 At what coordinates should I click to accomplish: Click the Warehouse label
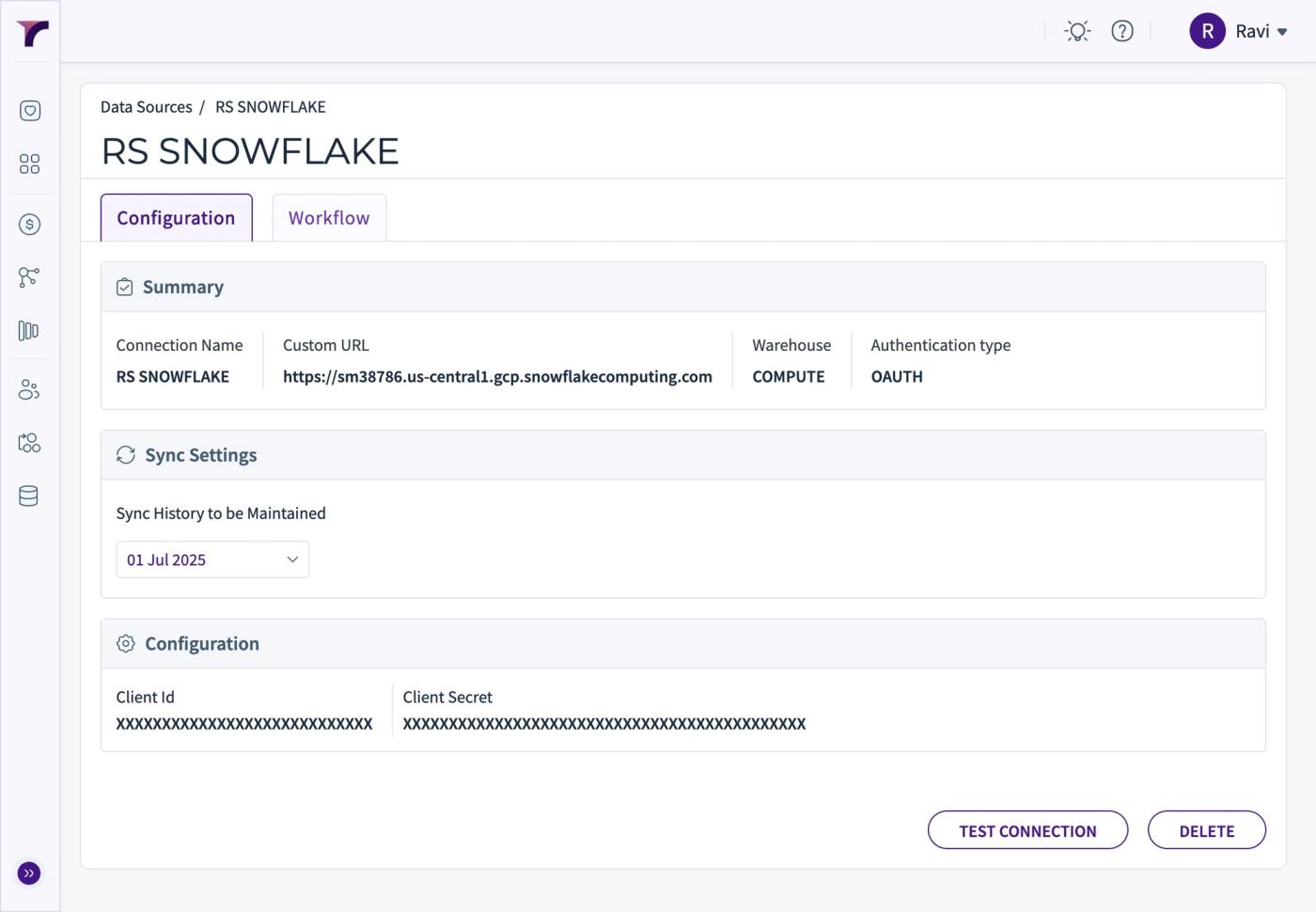click(791, 345)
